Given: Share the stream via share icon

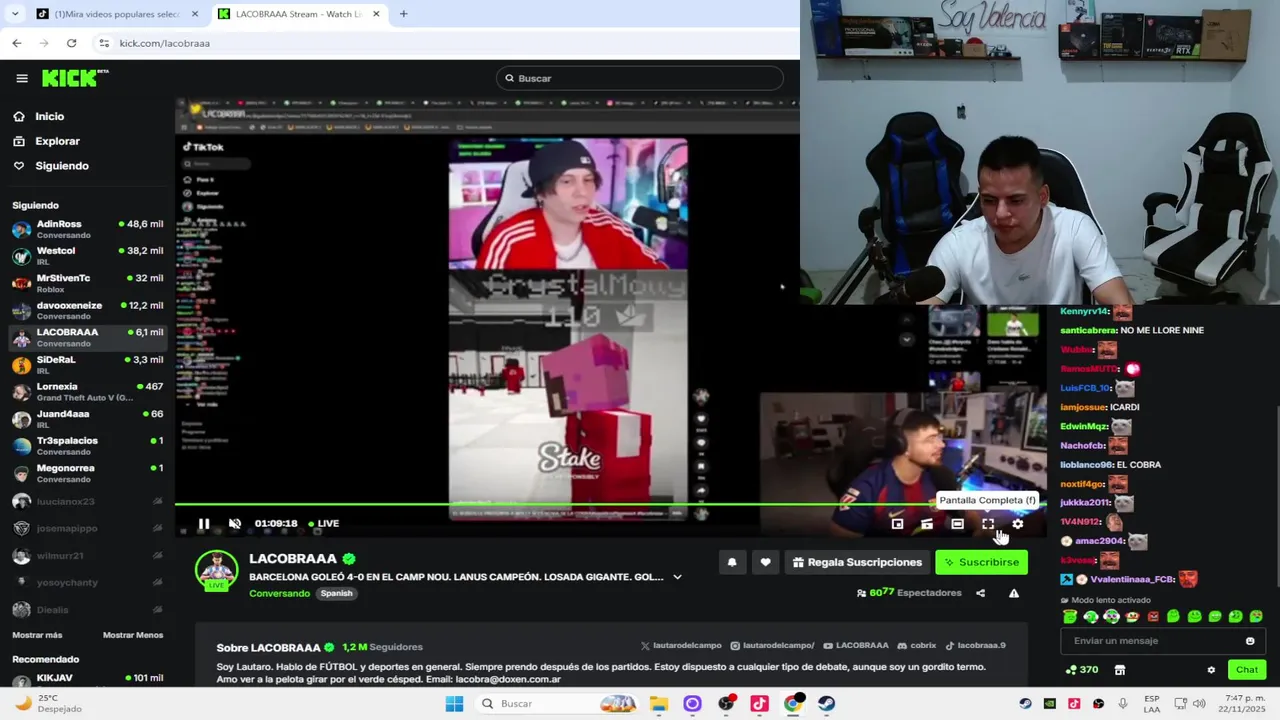Looking at the screenshot, I should click(980, 593).
